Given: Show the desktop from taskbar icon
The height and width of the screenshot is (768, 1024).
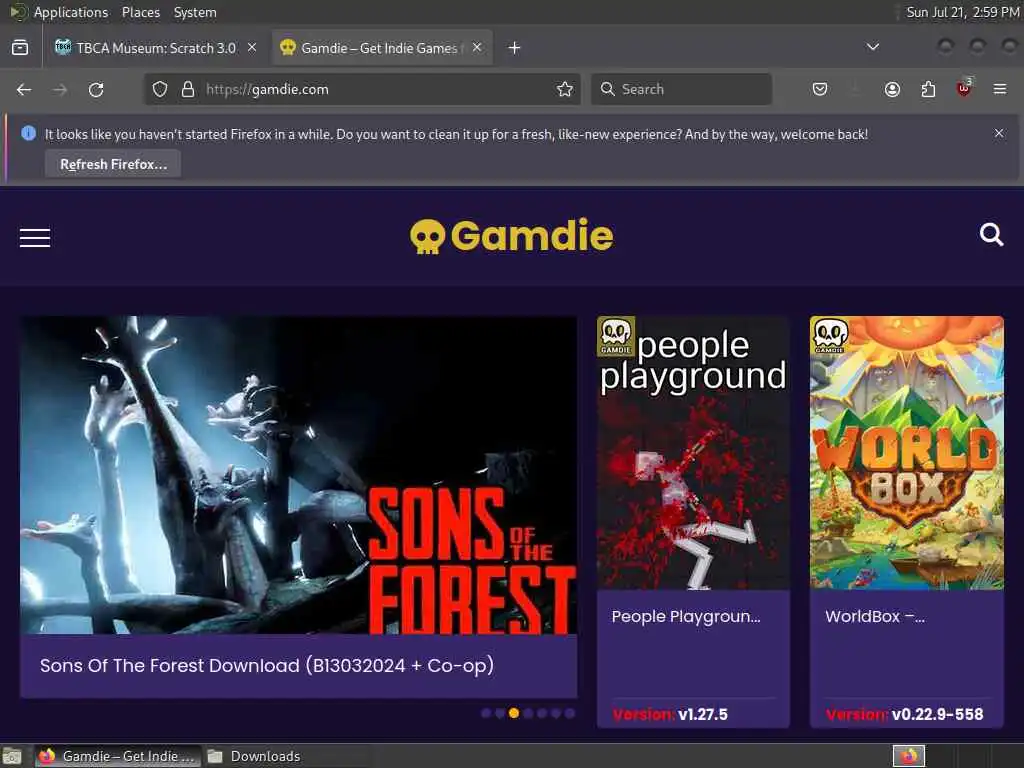Looking at the screenshot, I should tap(12, 756).
